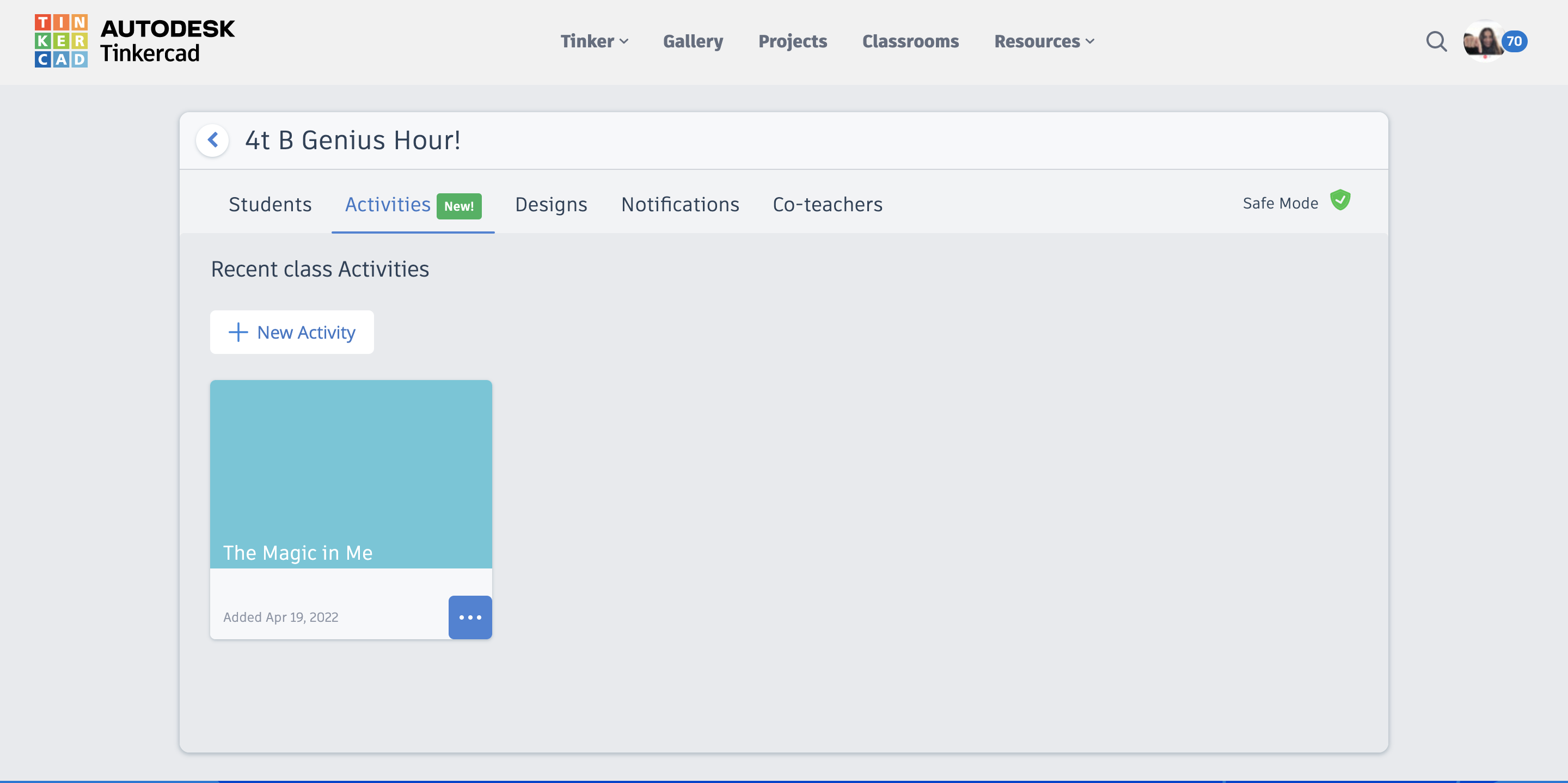
Task: Click the back navigation chevron expander
Action: click(x=212, y=140)
